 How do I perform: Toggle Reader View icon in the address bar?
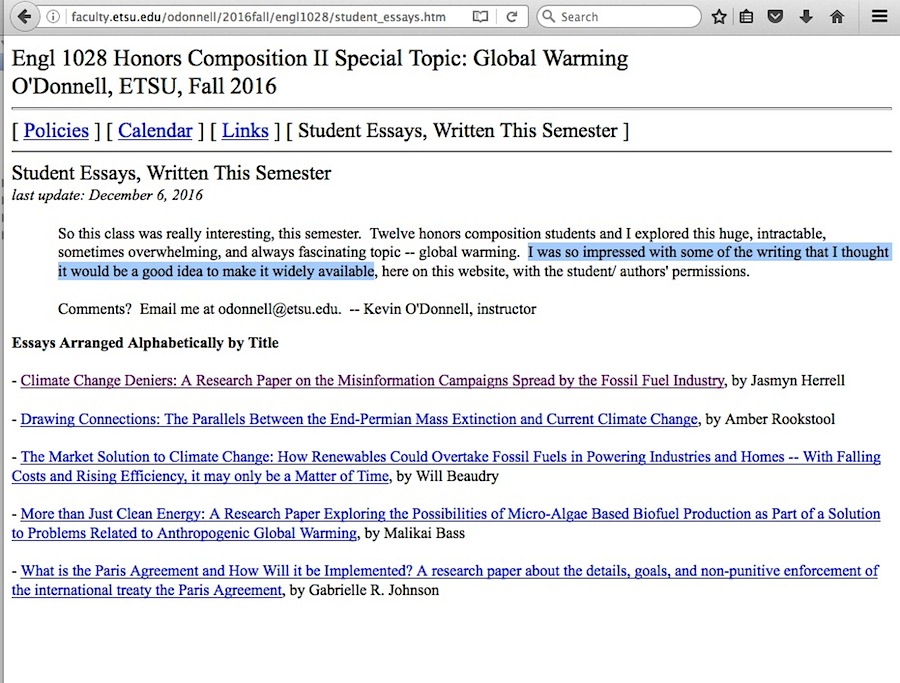click(481, 17)
